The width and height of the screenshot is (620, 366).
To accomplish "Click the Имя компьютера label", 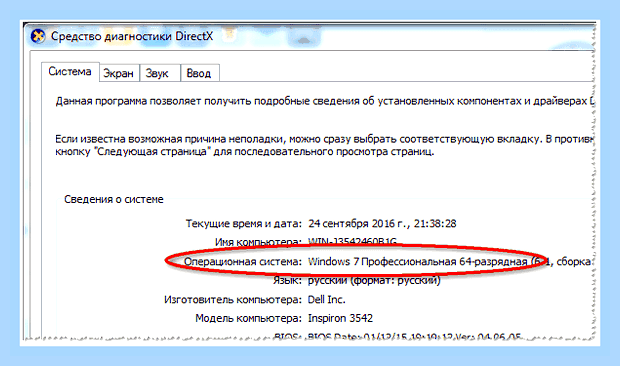I will tap(258, 241).
